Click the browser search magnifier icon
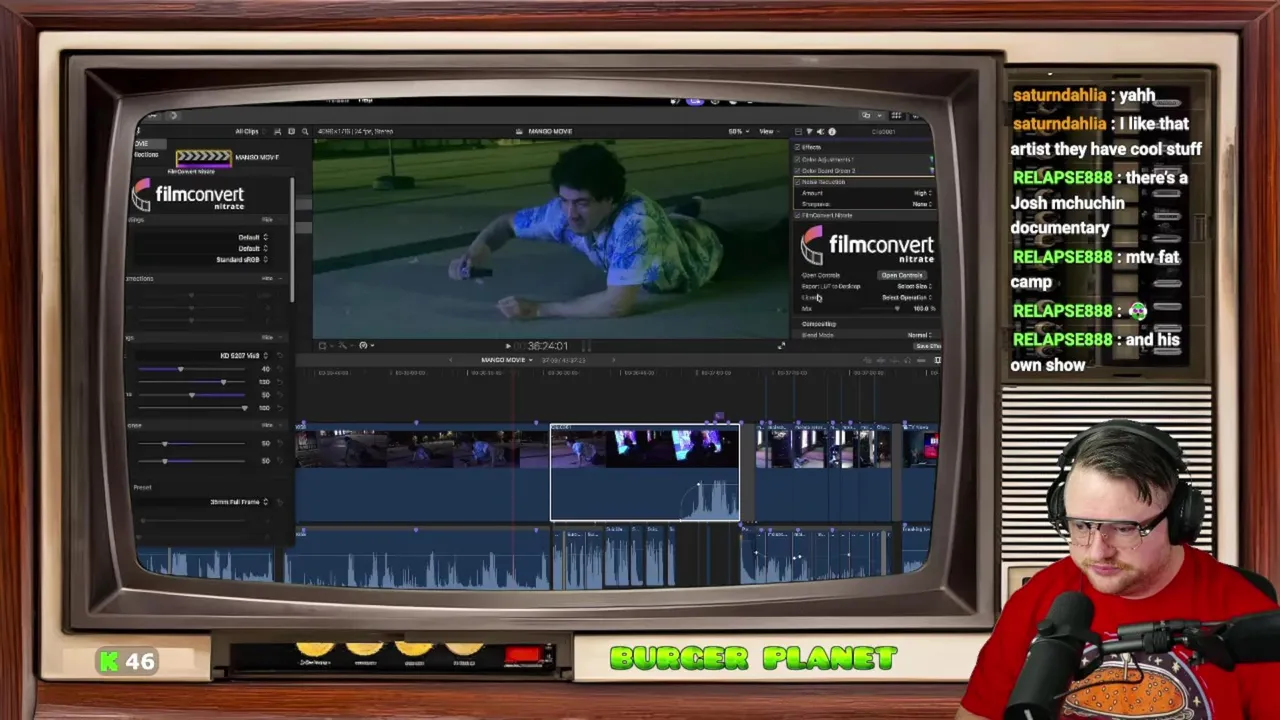This screenshot has width=1280, height=720. click(305, 131)
